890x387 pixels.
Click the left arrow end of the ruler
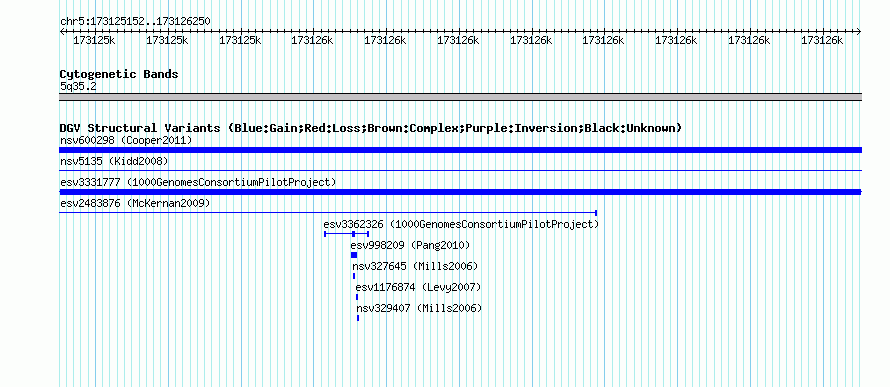point(62,32)
